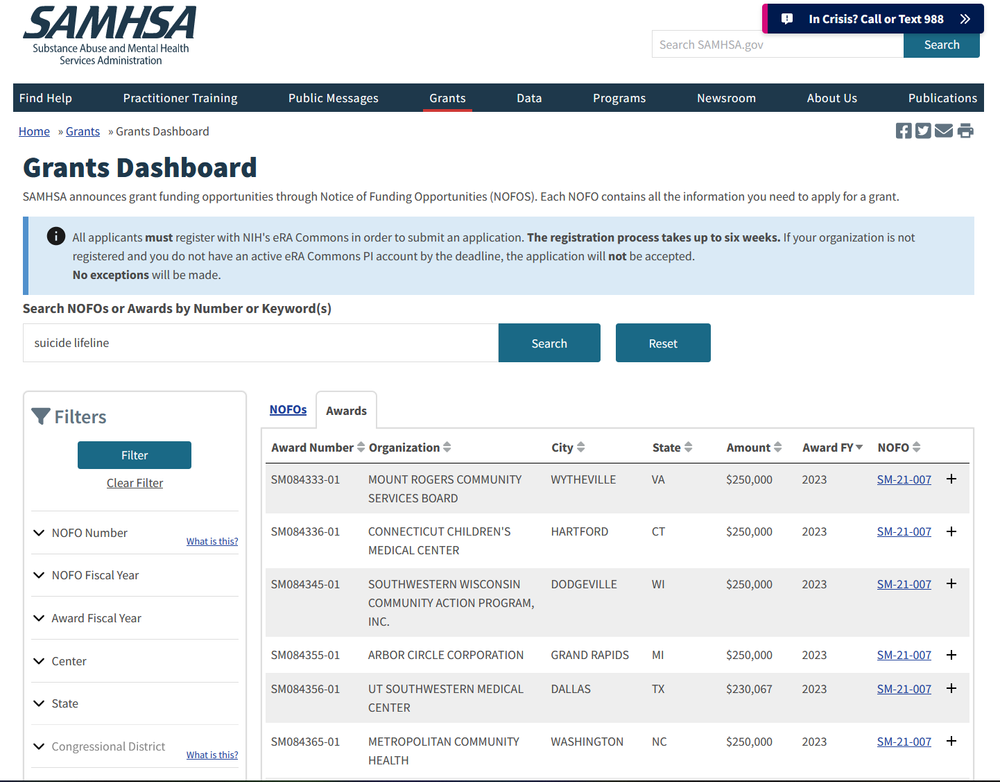This screenshot has height=782, width=1000.
Task: Open What is this? beside NOFO Number
Action: point(212,541)
